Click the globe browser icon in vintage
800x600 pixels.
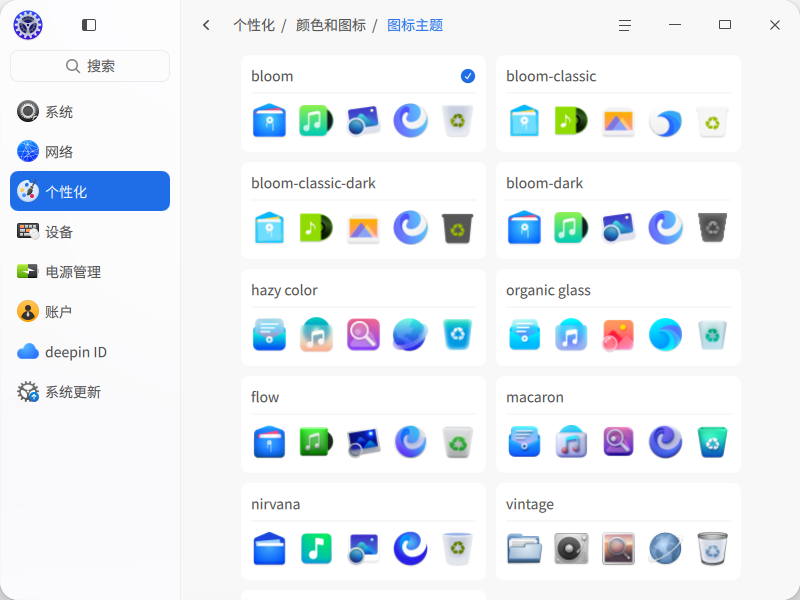tap(665, 548)
